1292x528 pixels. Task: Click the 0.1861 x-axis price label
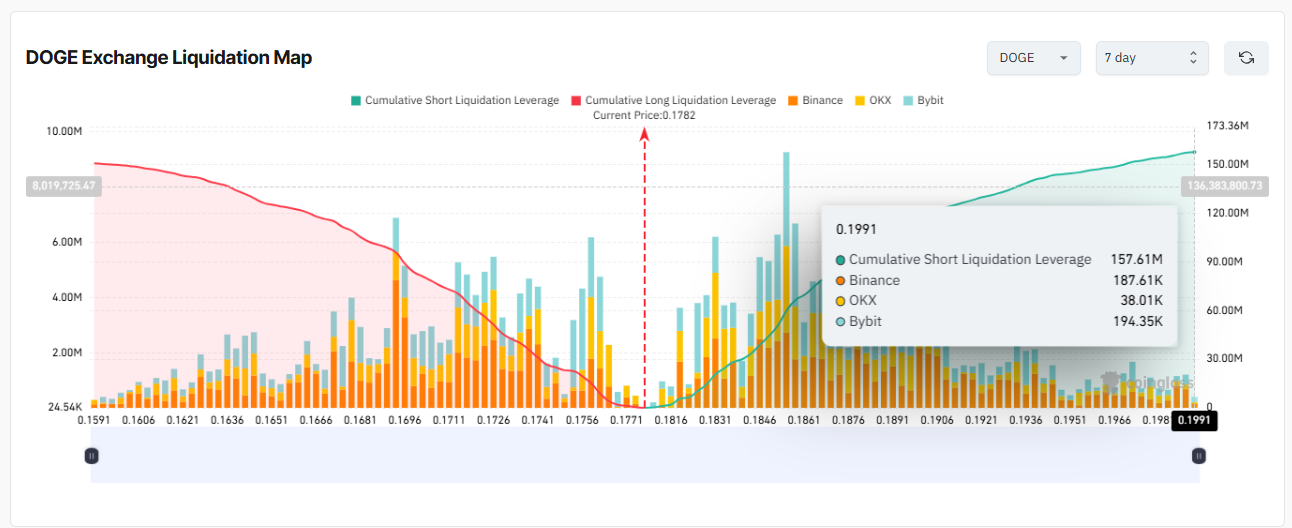(803, 421)
